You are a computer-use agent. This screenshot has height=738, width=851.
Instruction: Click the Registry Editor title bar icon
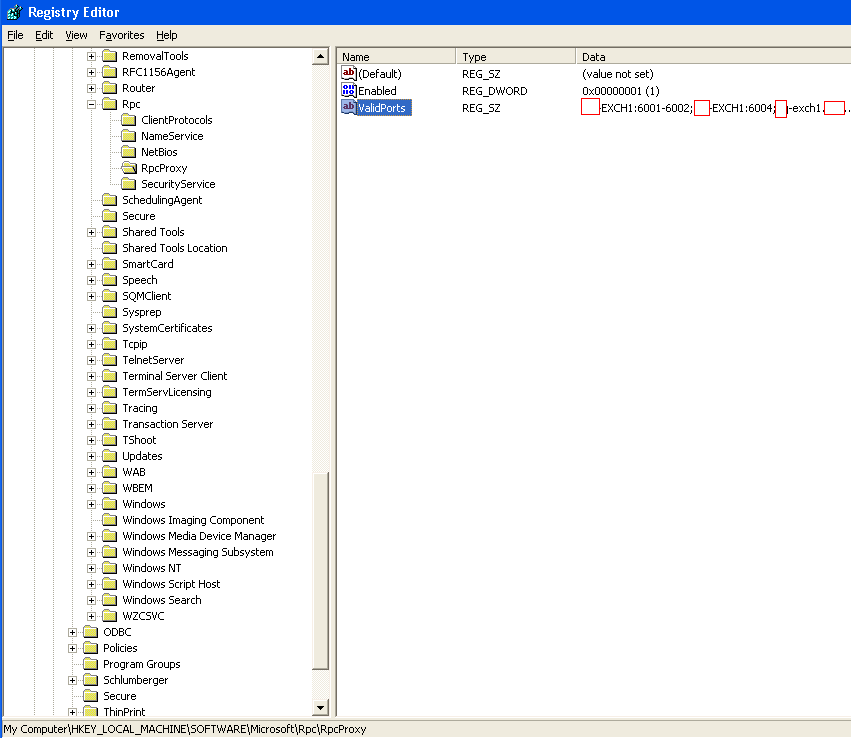[x=14, y=12]
